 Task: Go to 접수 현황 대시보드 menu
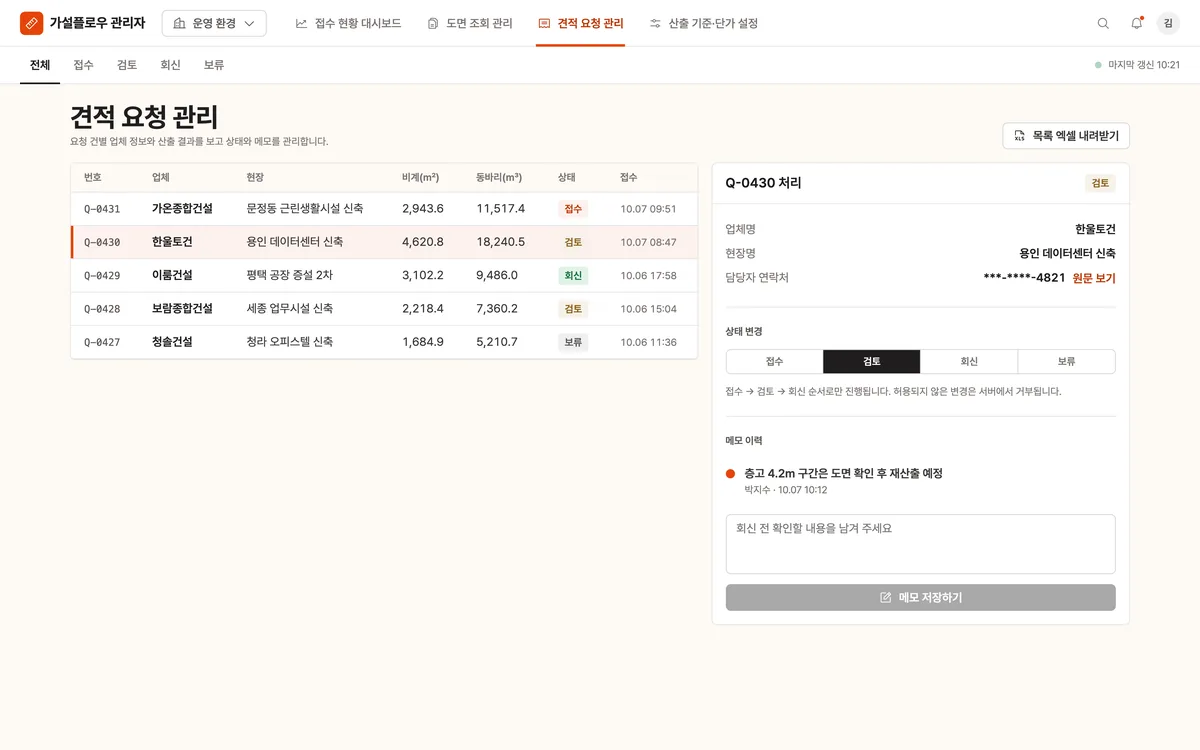(348, 23)
